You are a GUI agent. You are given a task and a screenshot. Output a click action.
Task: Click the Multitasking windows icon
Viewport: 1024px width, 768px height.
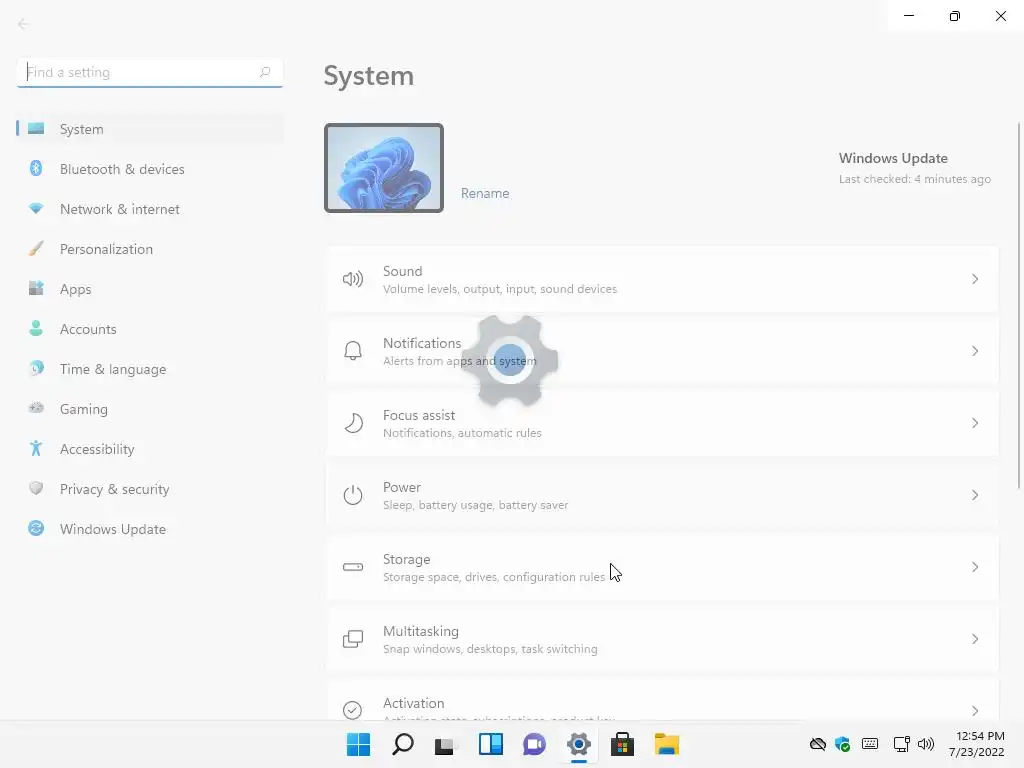point(353,639)
